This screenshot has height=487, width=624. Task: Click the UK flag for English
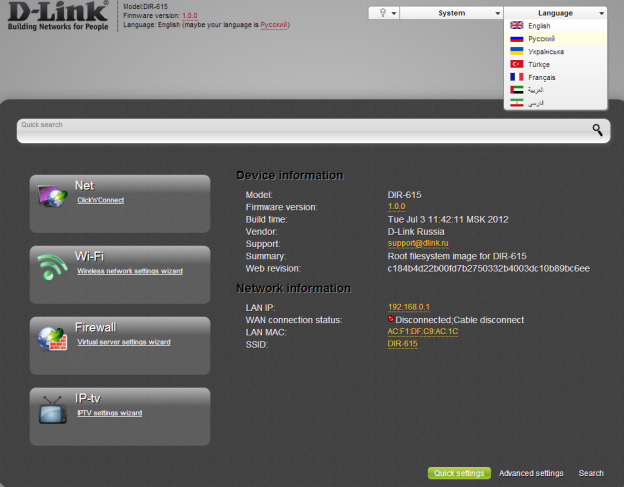click(x=517, y=25)
